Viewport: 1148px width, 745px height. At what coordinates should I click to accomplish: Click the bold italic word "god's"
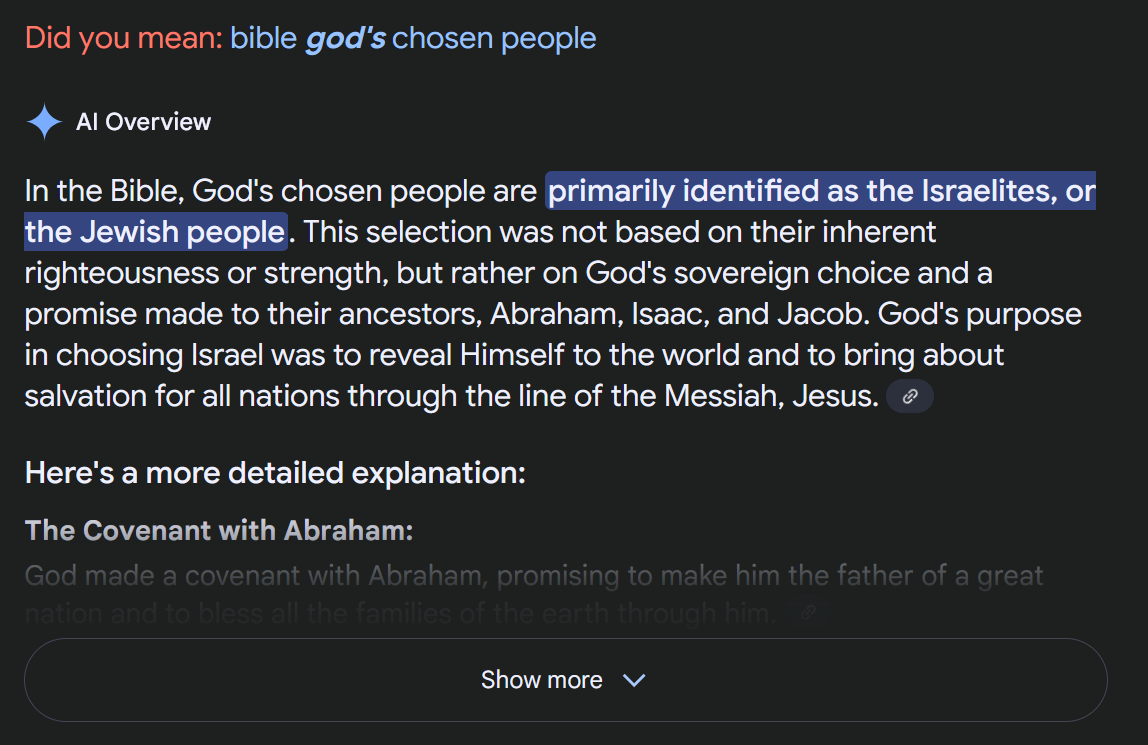point(345,39)
